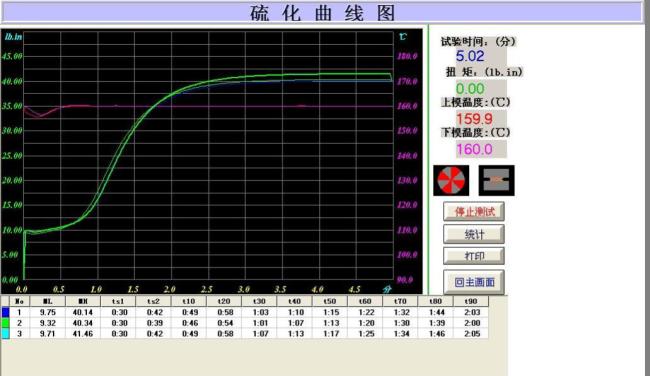Screen dimensions: 650x376
Task: Click the ML column header
Action: coord(47,301)
